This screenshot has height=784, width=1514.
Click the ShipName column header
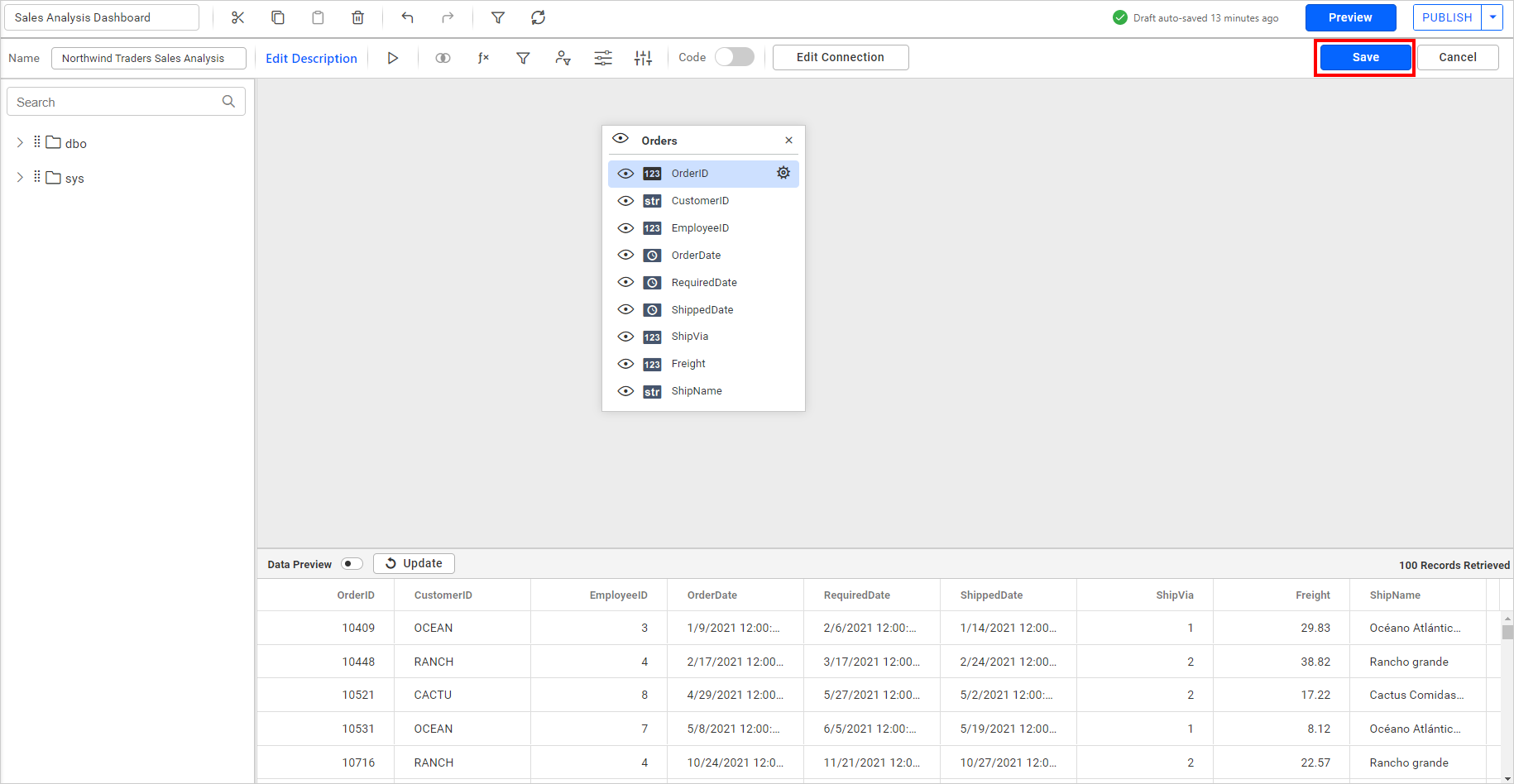pos(1395,595)
